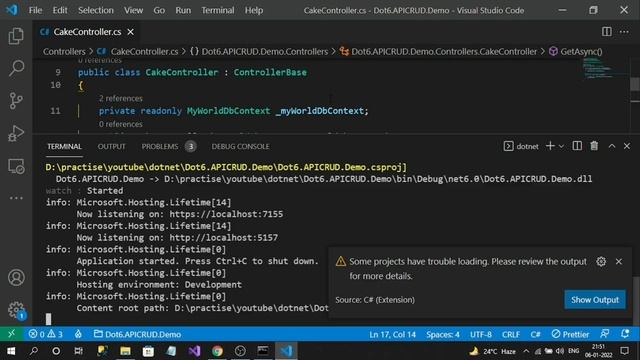This screenshot has height=360, width=640.
Task: Open the Explorer view in activity bar
Action: [16, 36]
